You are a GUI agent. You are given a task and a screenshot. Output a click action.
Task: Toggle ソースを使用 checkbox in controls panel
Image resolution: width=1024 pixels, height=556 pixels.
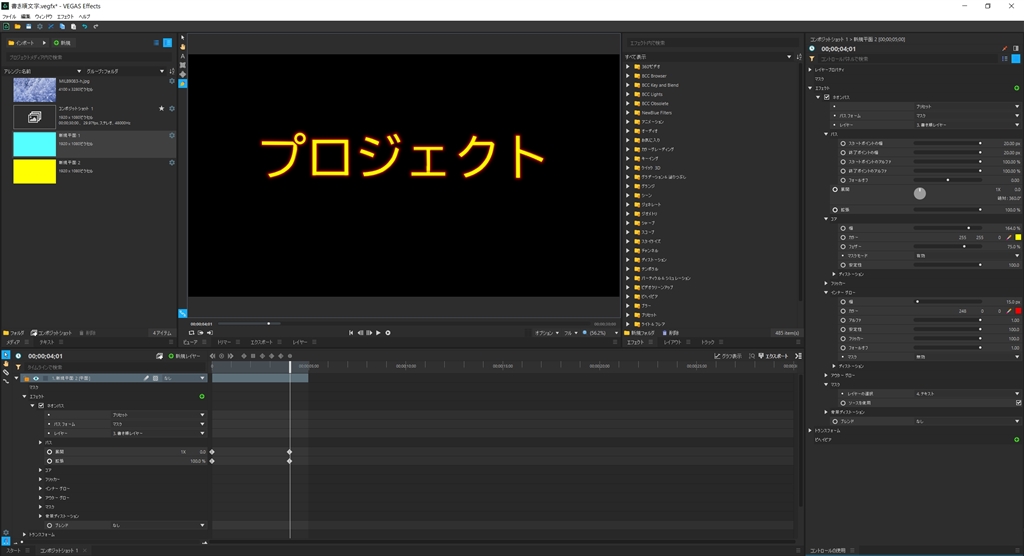1018,403
